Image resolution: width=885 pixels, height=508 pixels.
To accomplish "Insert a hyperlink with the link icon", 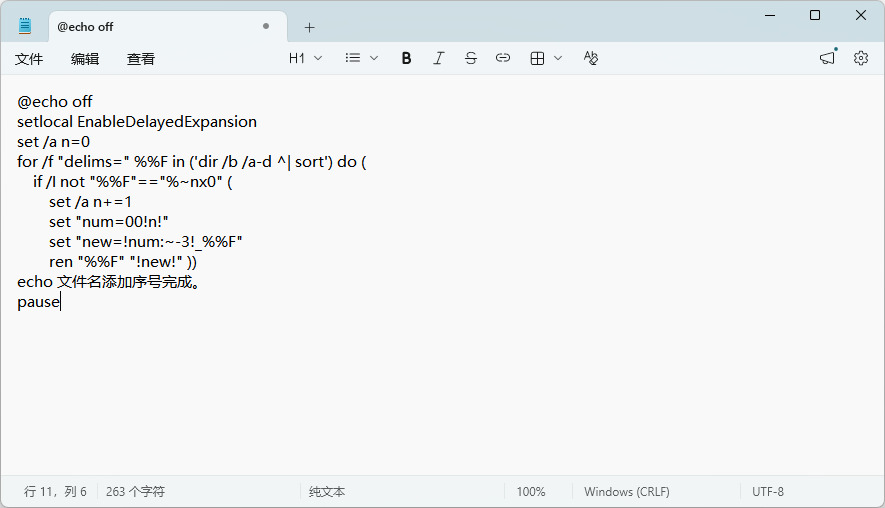I will click(503, 58).
